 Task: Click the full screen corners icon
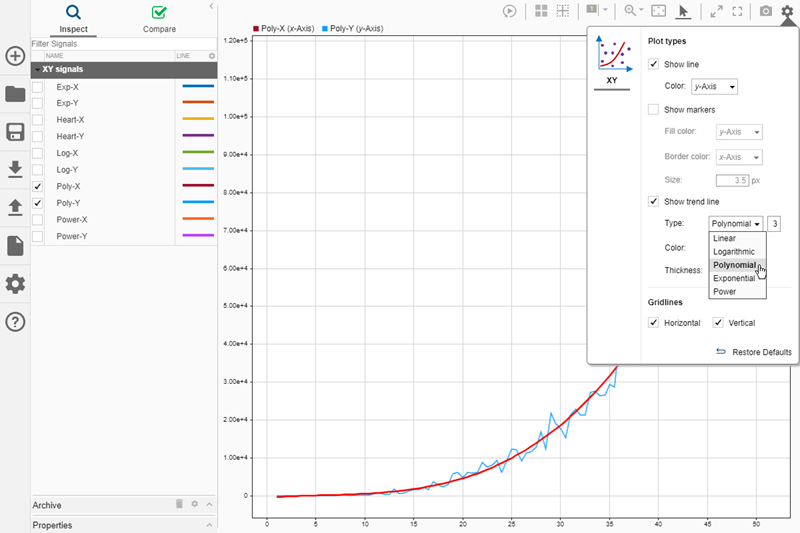pos(737,11)
